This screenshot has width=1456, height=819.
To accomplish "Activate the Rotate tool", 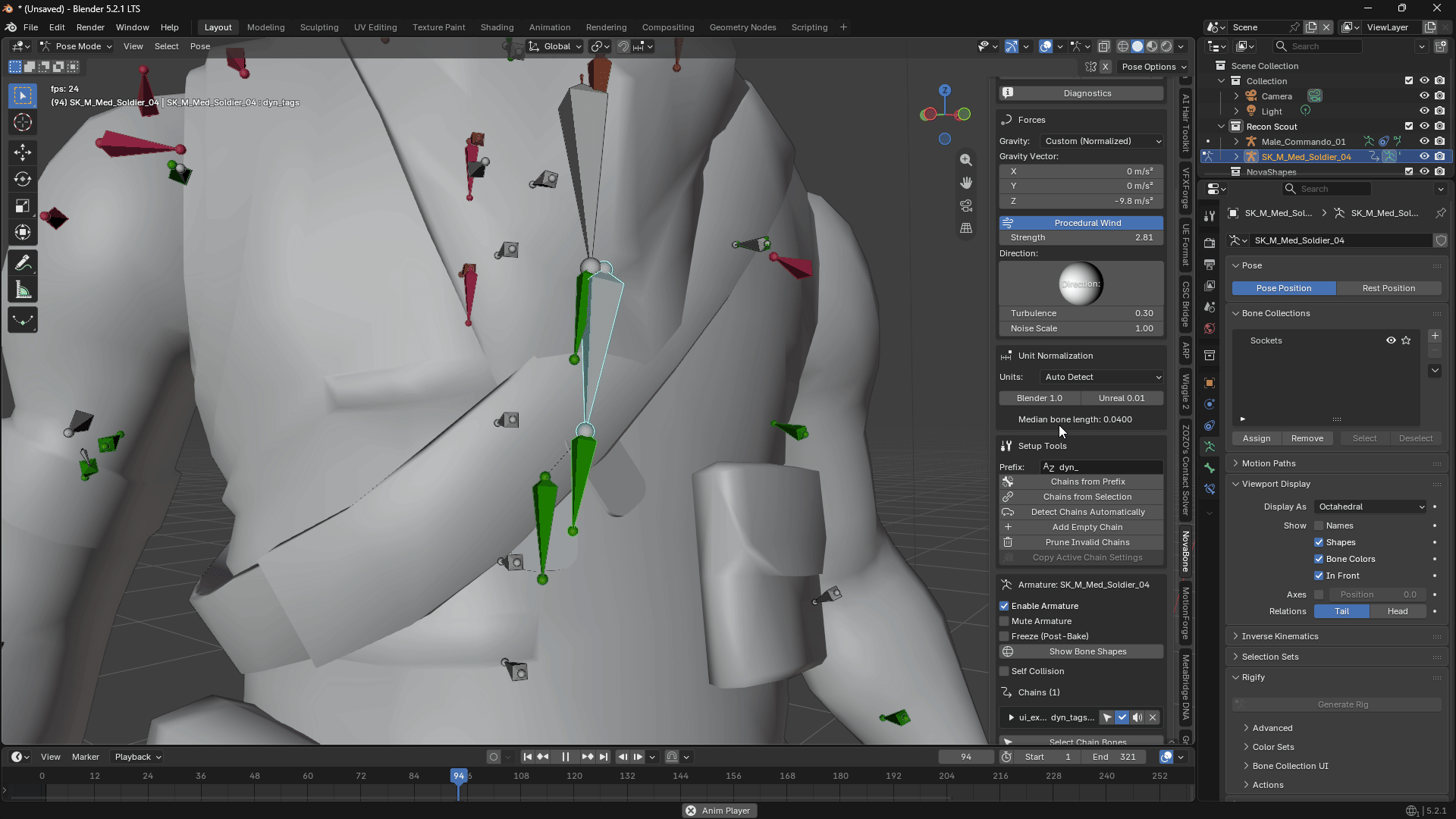I will tap(23, 179).
